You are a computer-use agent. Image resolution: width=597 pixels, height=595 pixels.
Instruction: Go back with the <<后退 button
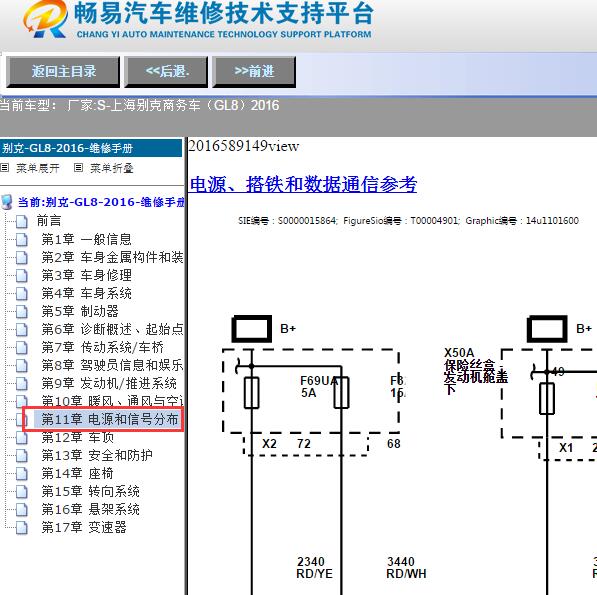(166, 72)
